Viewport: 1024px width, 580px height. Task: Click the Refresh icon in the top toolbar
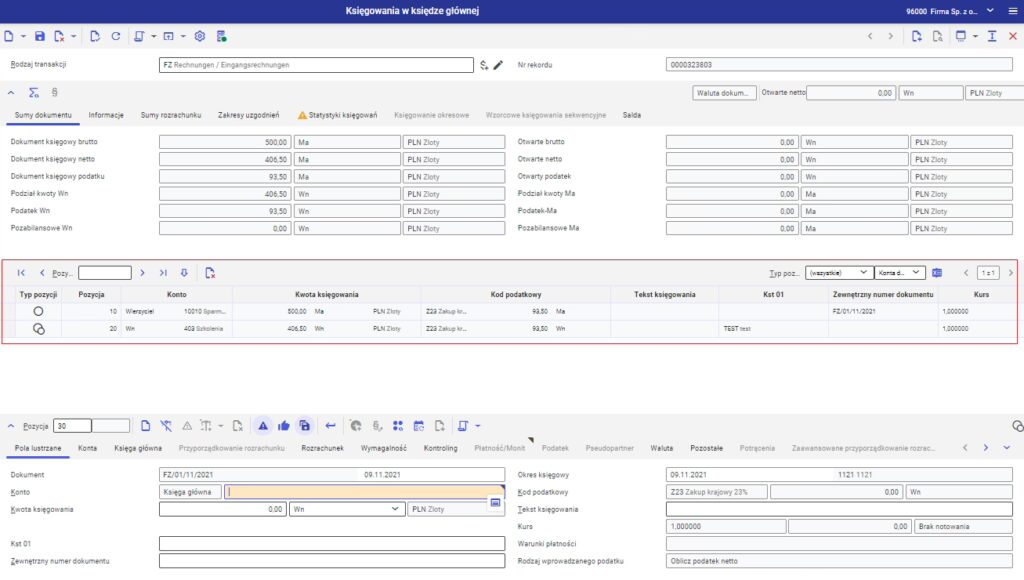coord(116,36)
